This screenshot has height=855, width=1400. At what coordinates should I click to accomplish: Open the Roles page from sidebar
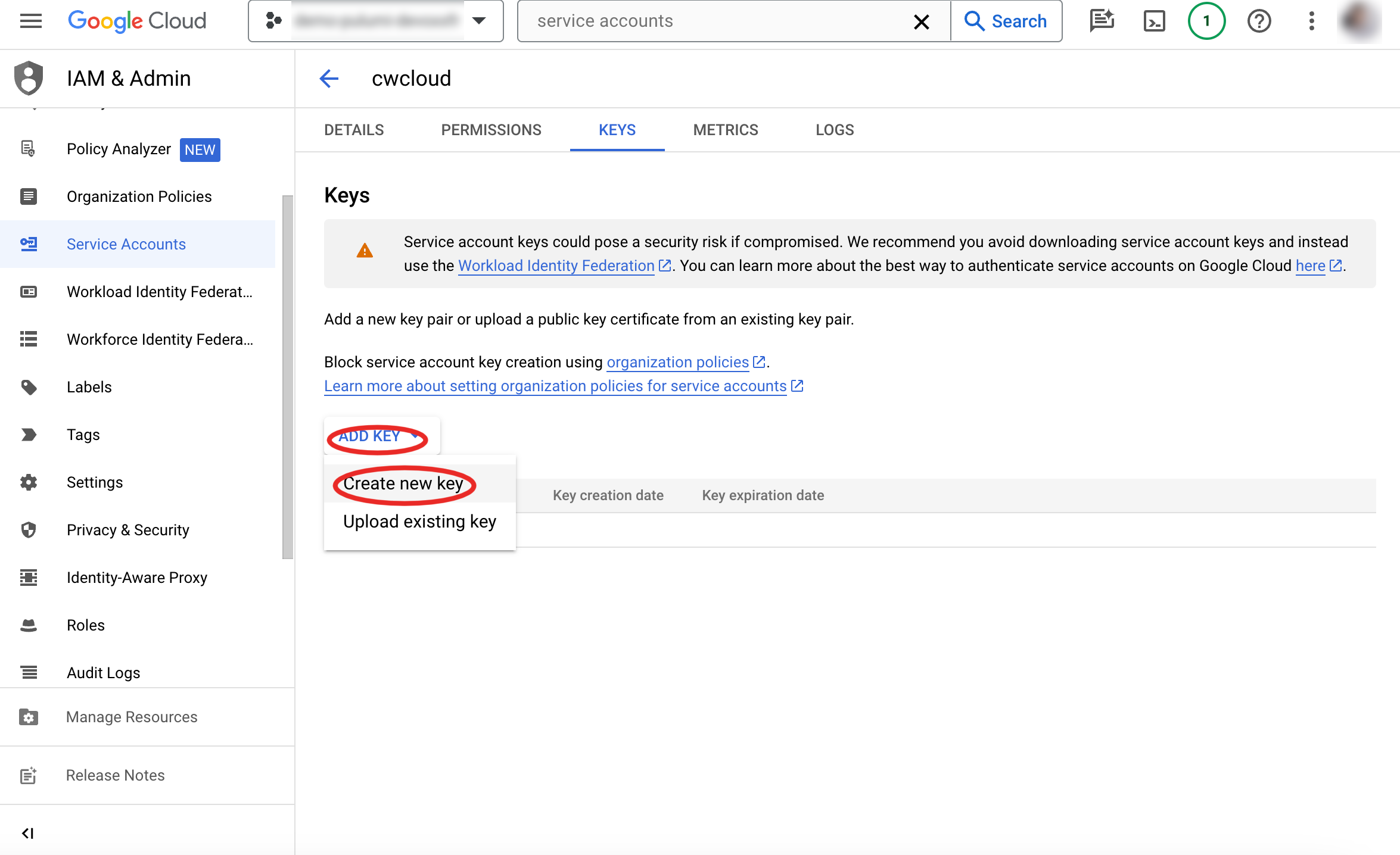86,625
